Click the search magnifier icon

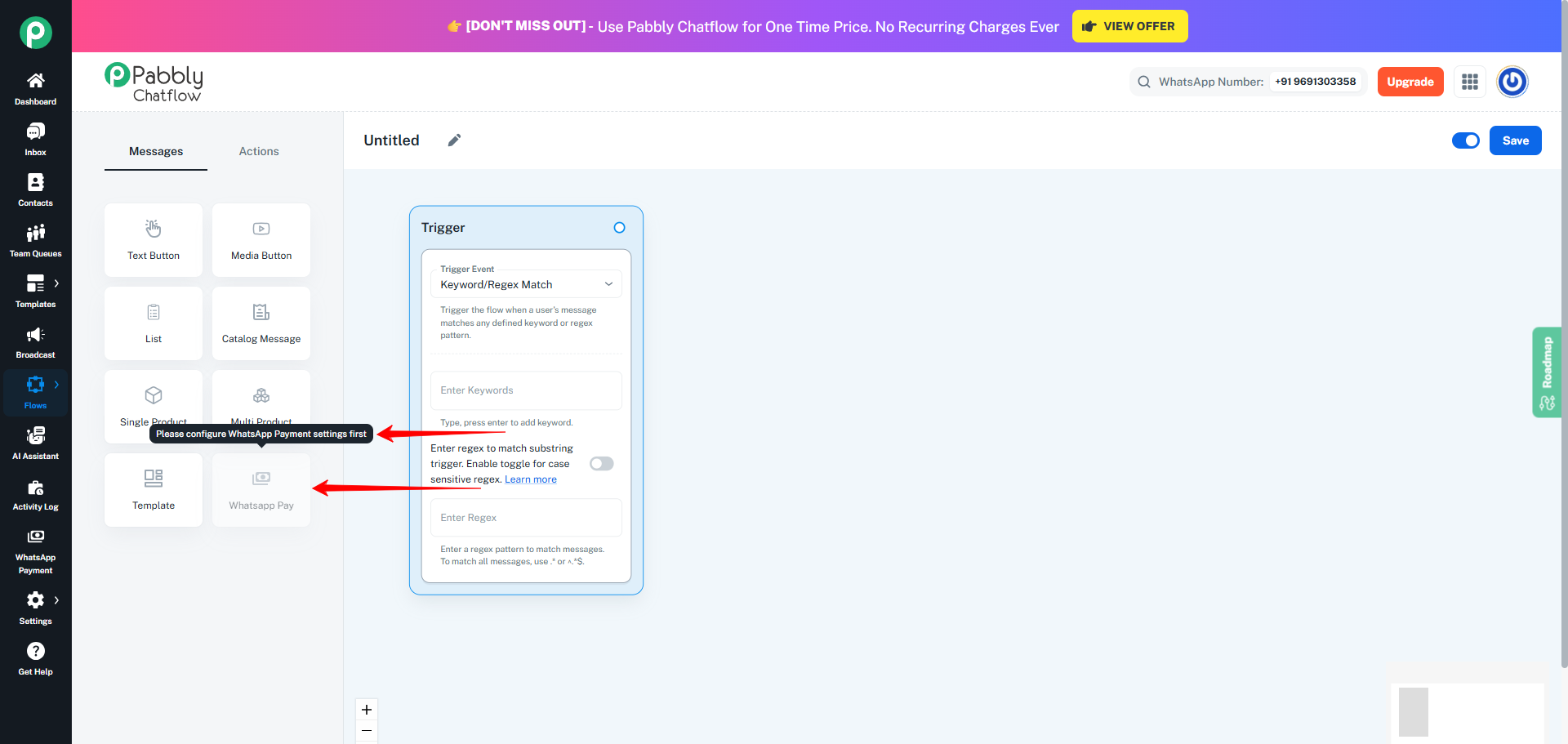pos(1144,82)
